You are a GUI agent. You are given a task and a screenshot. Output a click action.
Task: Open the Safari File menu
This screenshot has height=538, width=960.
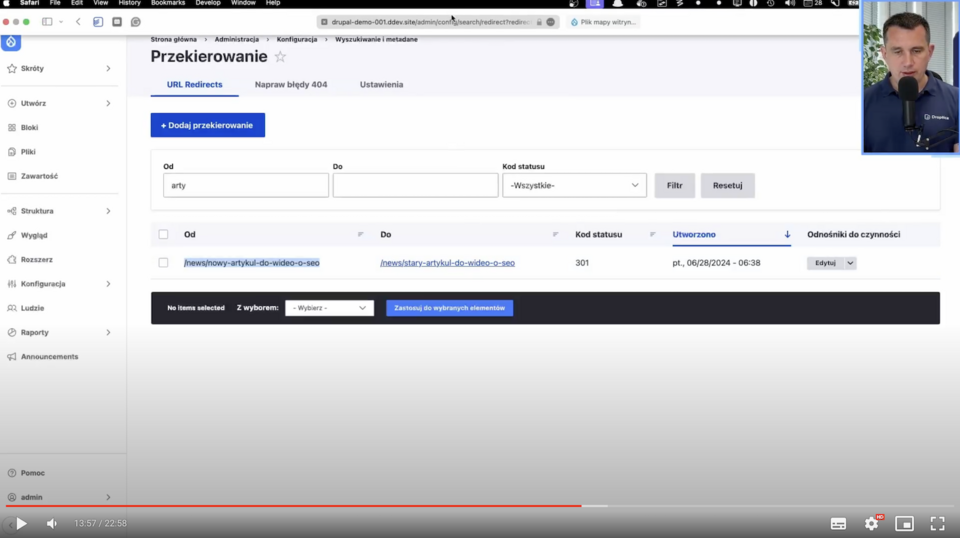tap(55, 3)
